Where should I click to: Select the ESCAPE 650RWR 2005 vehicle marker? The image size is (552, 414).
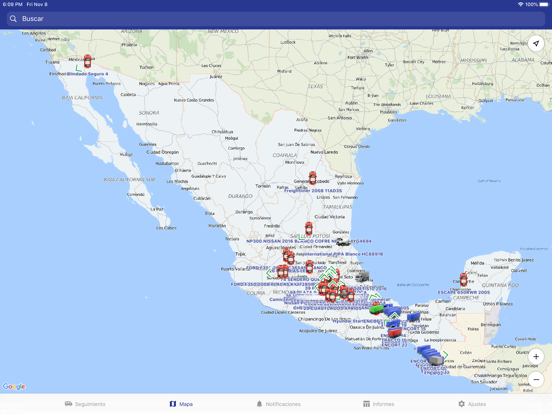click(464, 280)
